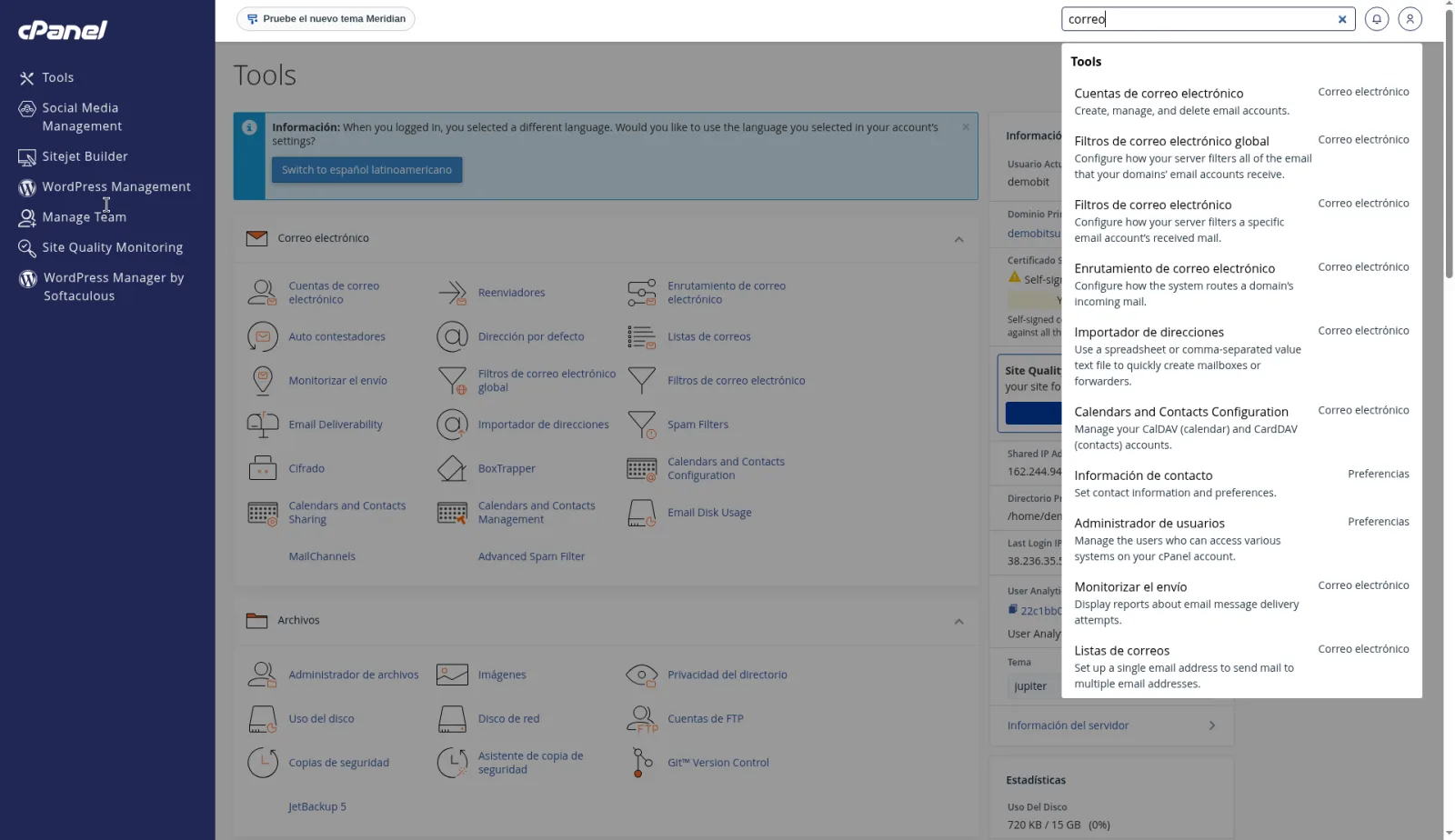Open the Administrador de archivos icon
The width and height of the screenshot is (1455, 840).
coord(262,675)
